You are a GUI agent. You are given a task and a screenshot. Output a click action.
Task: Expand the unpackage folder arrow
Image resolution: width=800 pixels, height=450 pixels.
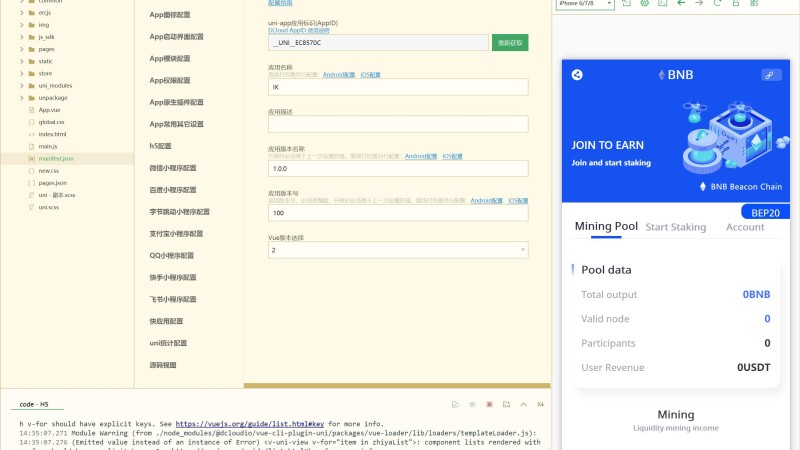[x=21, y=97]
